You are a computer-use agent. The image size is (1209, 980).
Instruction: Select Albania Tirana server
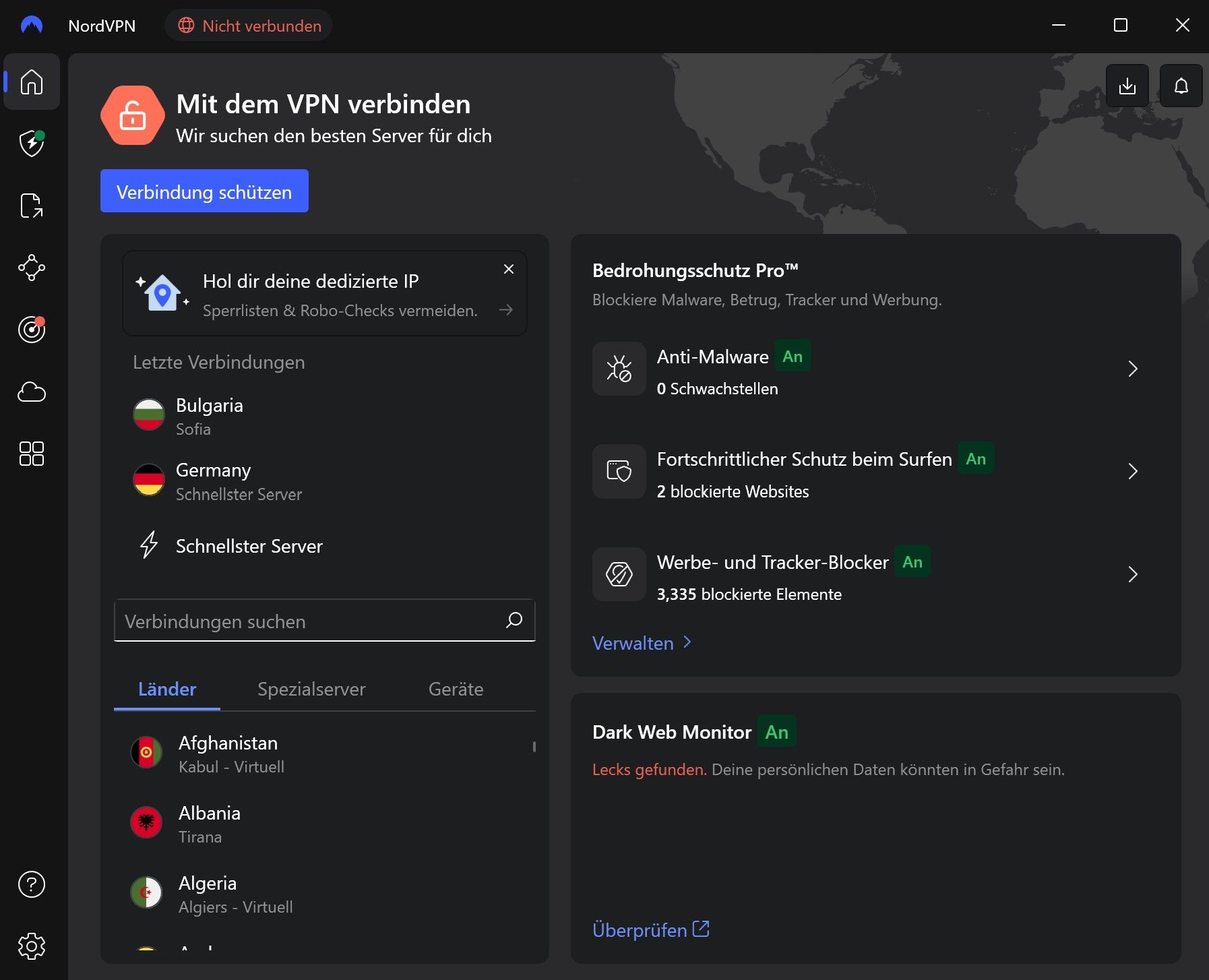pyautogui.click(x=325, y=824)
